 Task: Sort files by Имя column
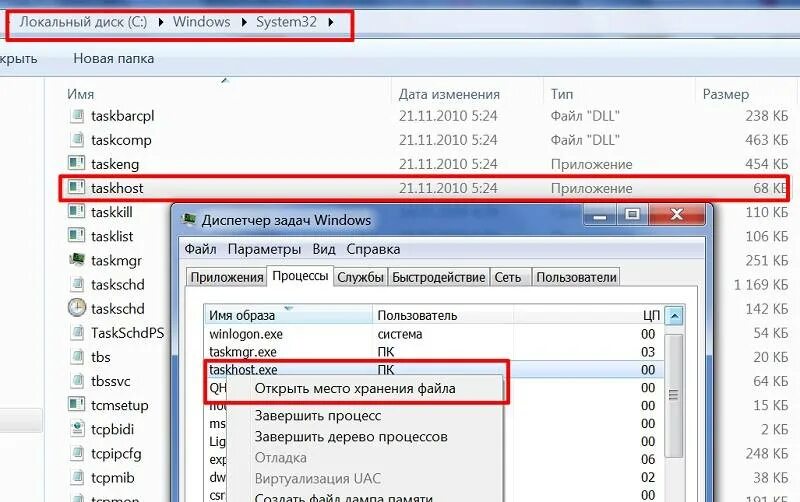click(x=81, y=94)
